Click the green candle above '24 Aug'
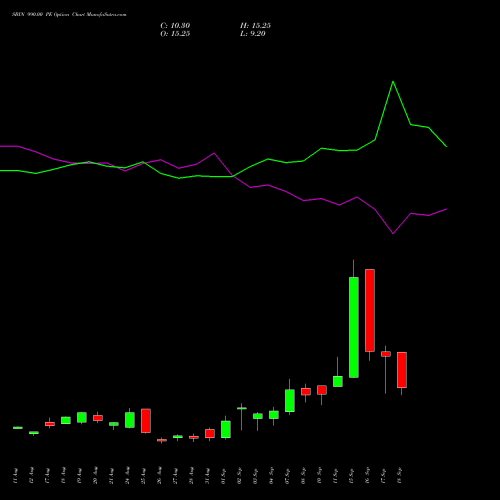This screenshot has width=500, height=500. pyautogui.click(x=130, y=420)
